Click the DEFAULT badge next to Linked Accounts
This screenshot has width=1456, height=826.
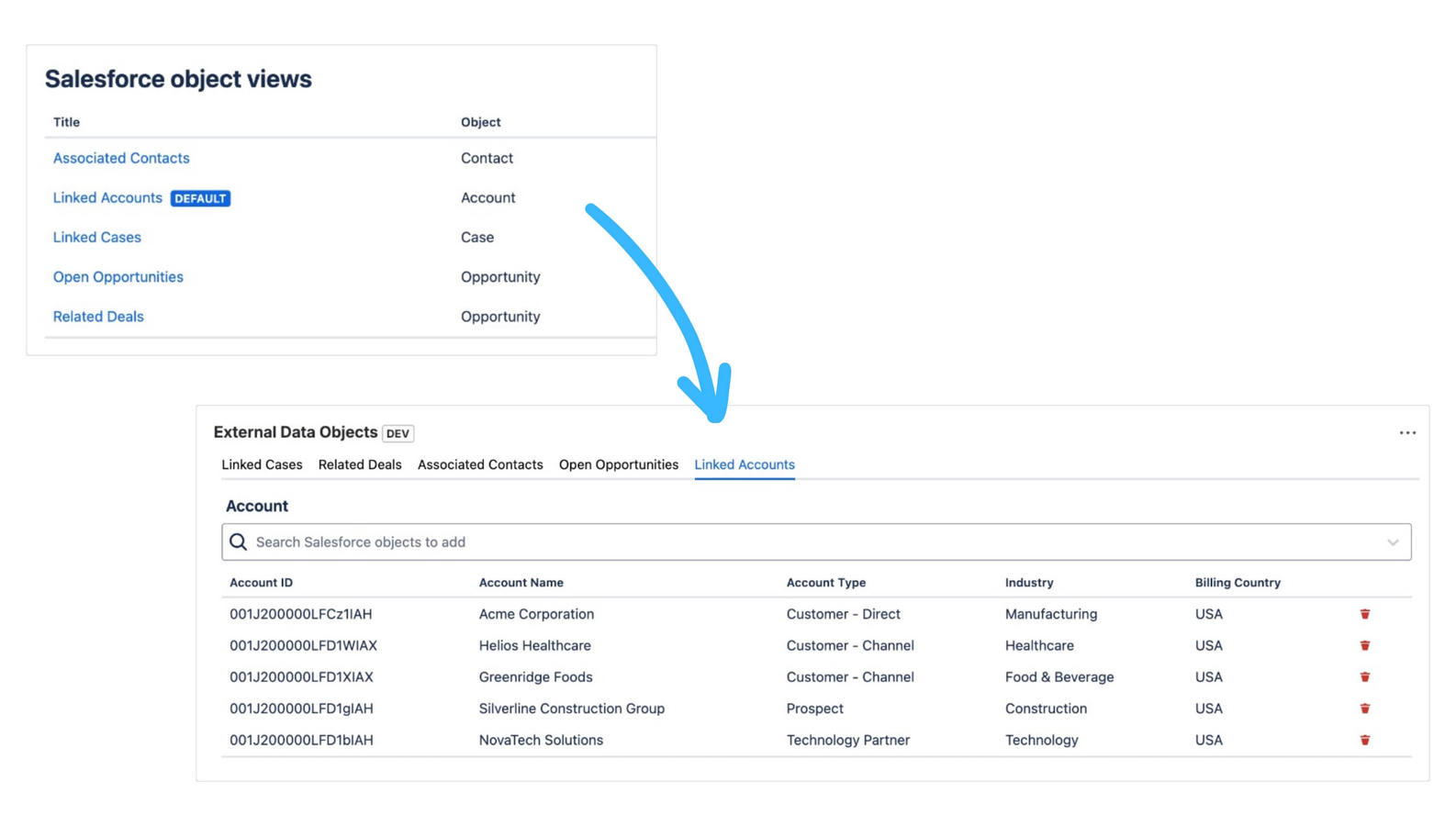coord(200,198)
